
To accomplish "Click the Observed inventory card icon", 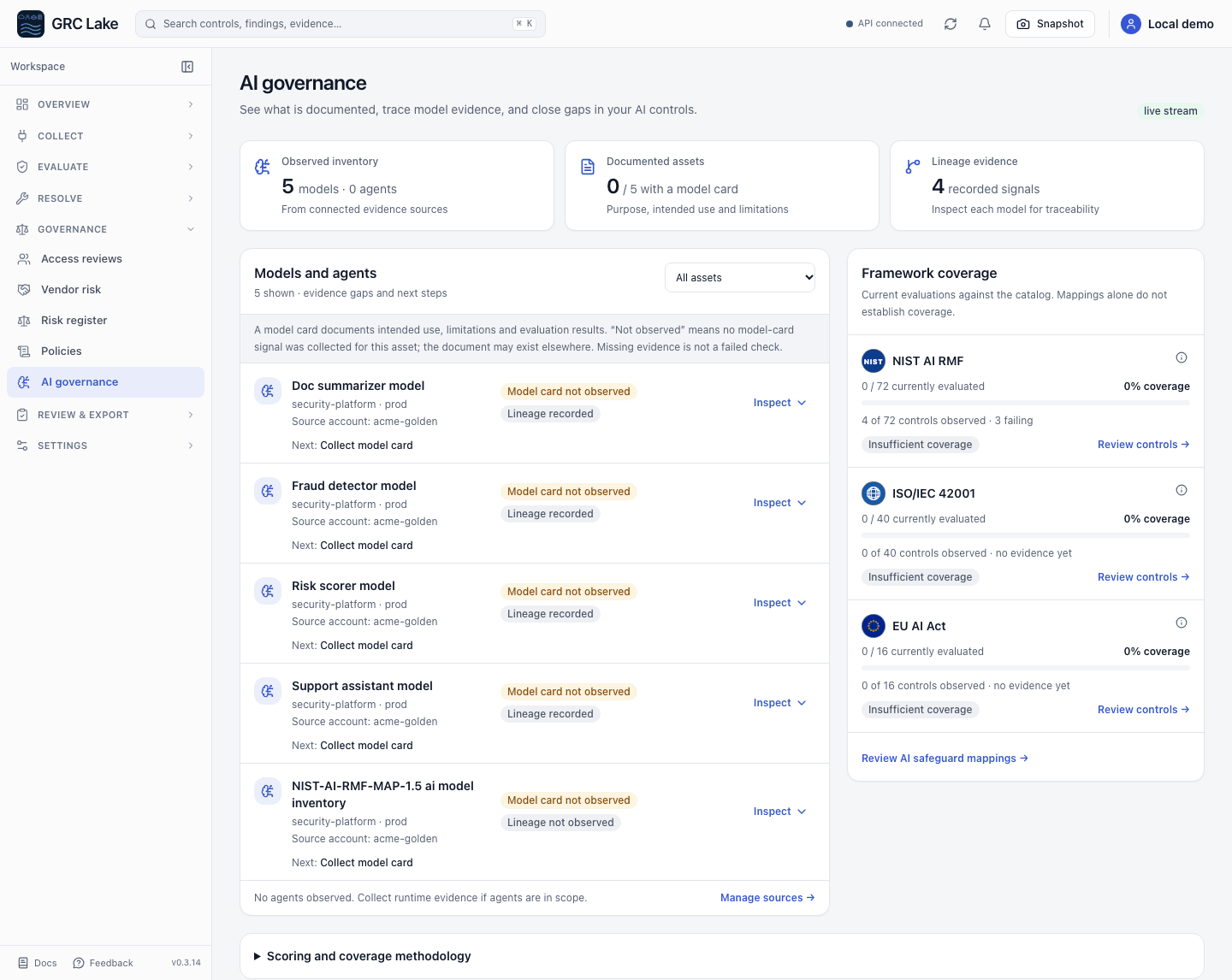I will [263, 167].
